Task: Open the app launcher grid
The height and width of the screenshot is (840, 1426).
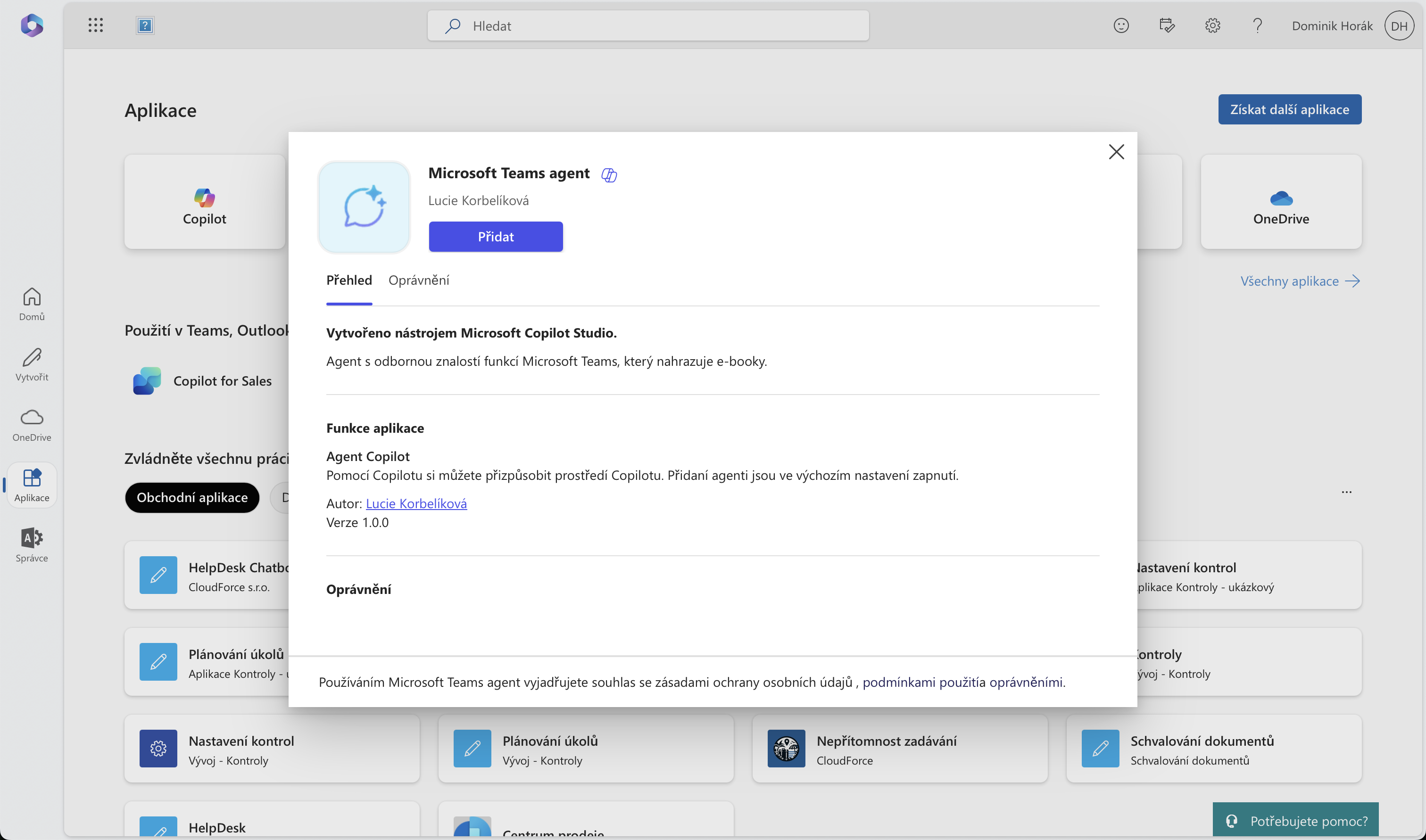Action: tap(96, 25)
